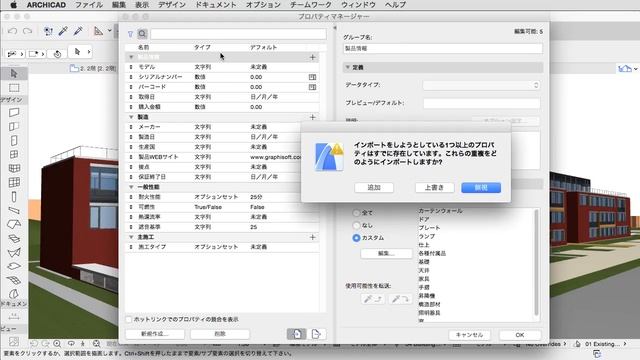Click the blue default button in import dialog
Image resolution: width=640 pixels, height=360 pixels.
pos(481,188)
